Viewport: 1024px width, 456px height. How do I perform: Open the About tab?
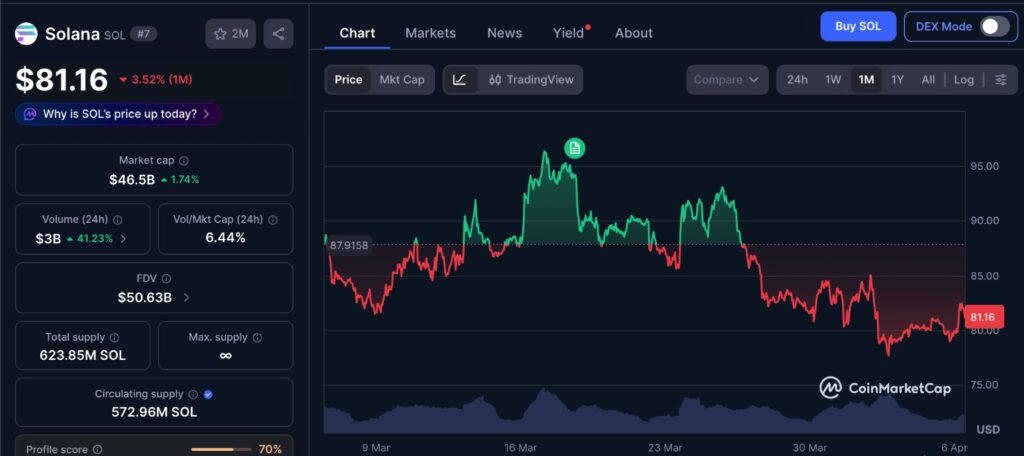point(633,33)
